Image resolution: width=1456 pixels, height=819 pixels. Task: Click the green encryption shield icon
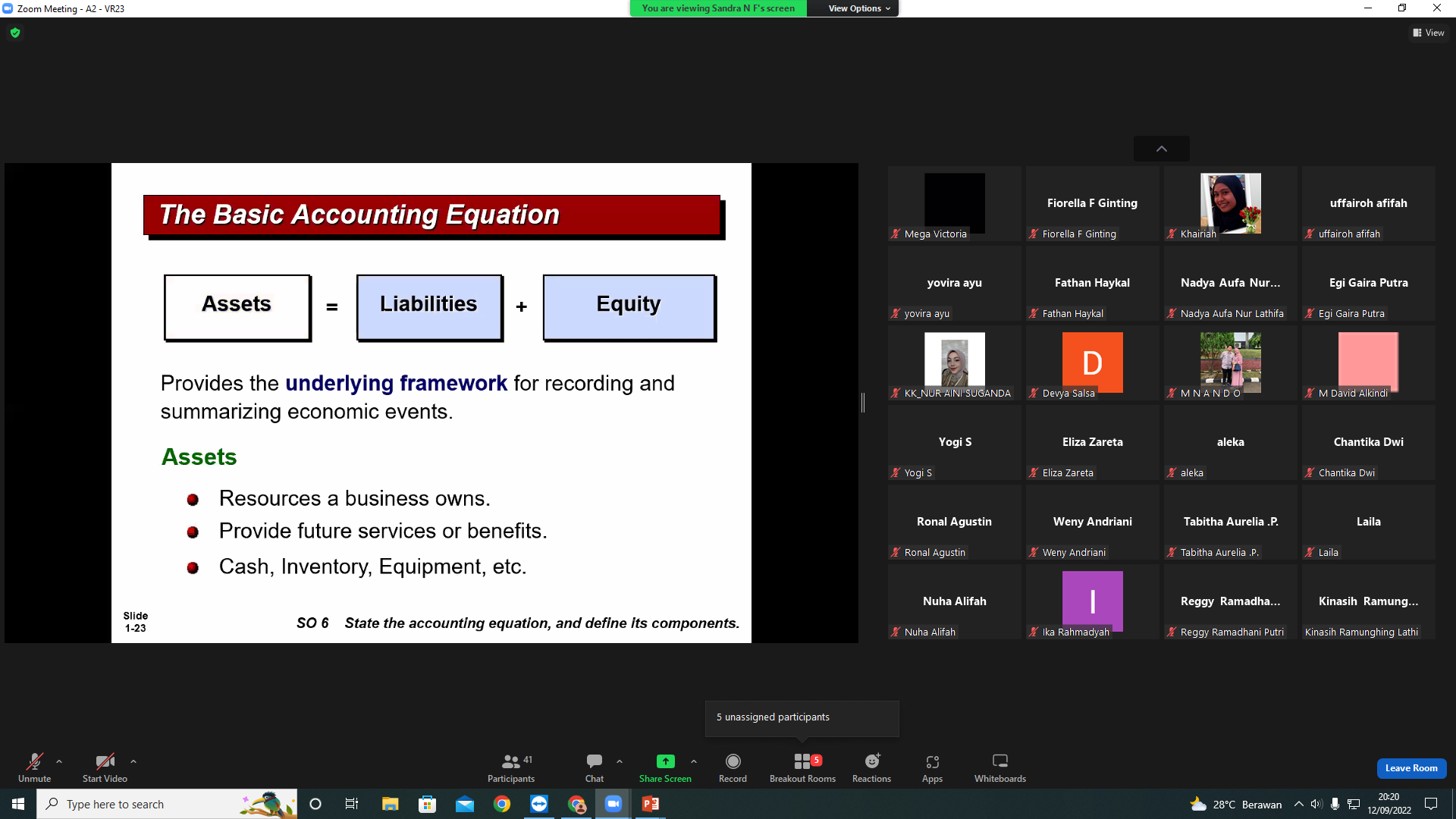(x=15, y=33)
